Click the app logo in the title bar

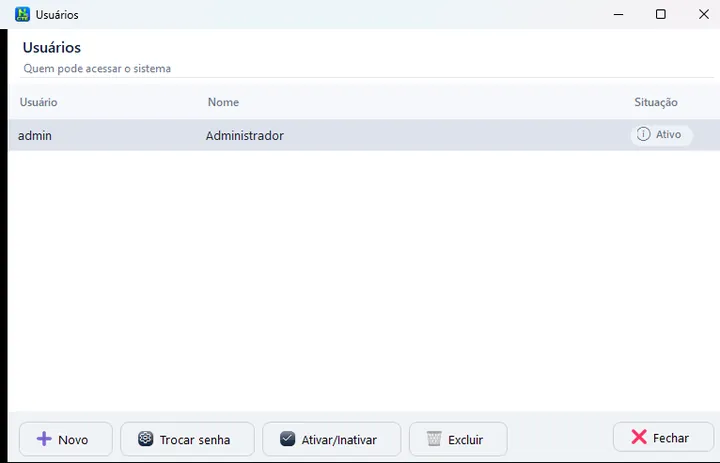click(22, 14)
